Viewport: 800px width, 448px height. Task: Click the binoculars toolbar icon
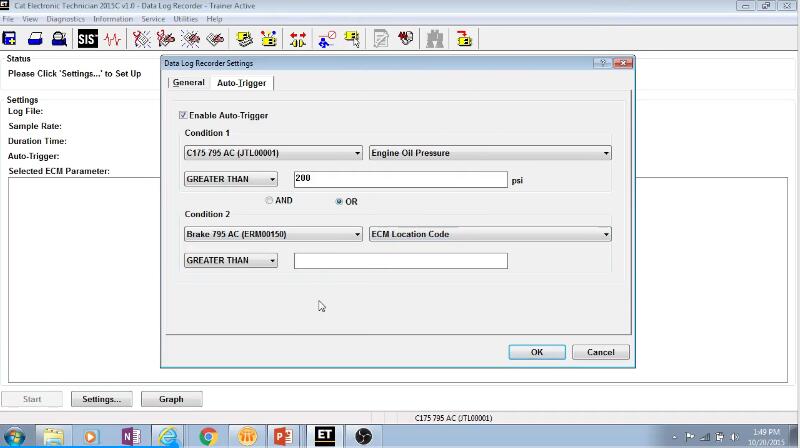(435, 39)
